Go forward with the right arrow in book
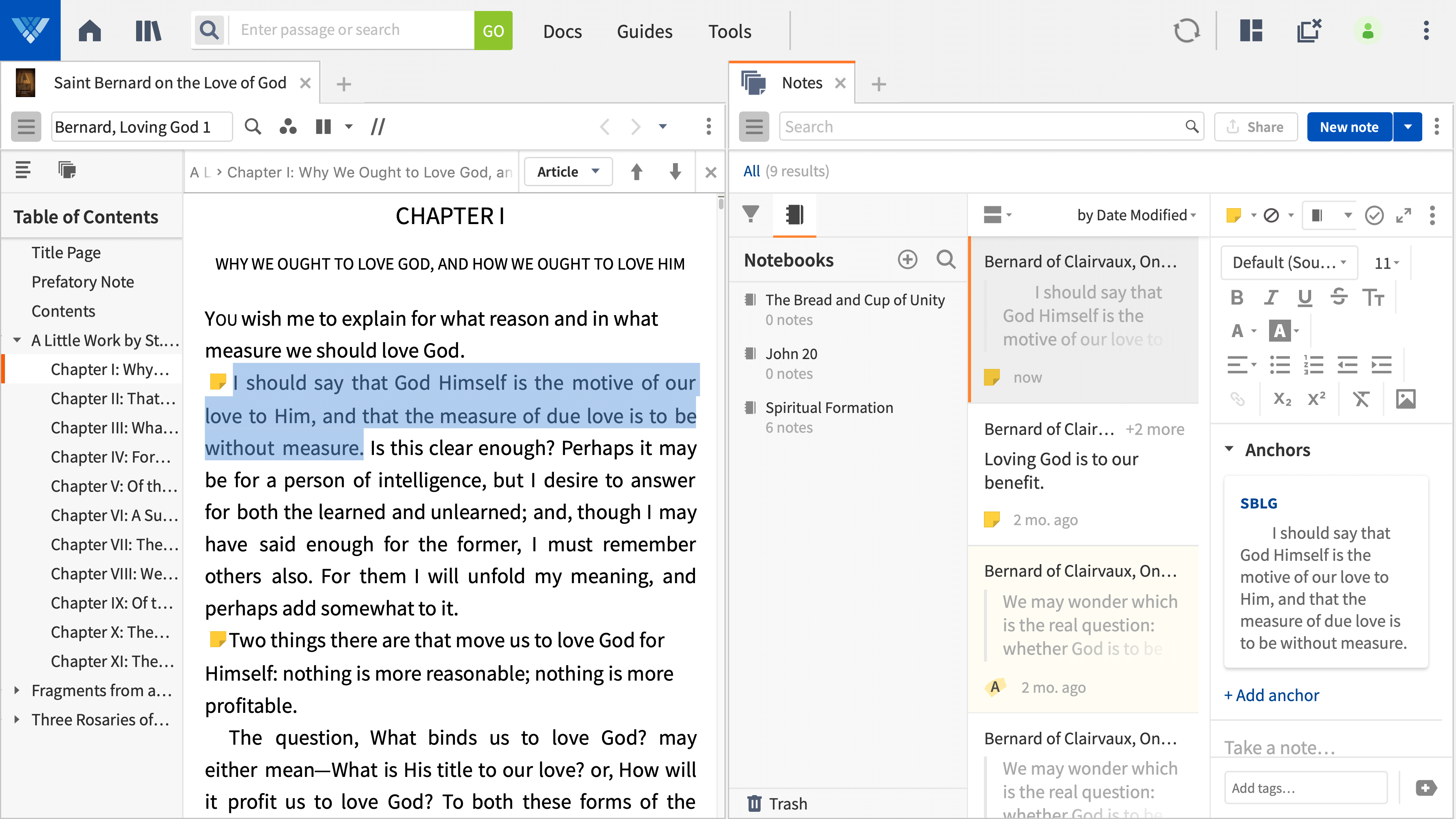 (635, 127)
